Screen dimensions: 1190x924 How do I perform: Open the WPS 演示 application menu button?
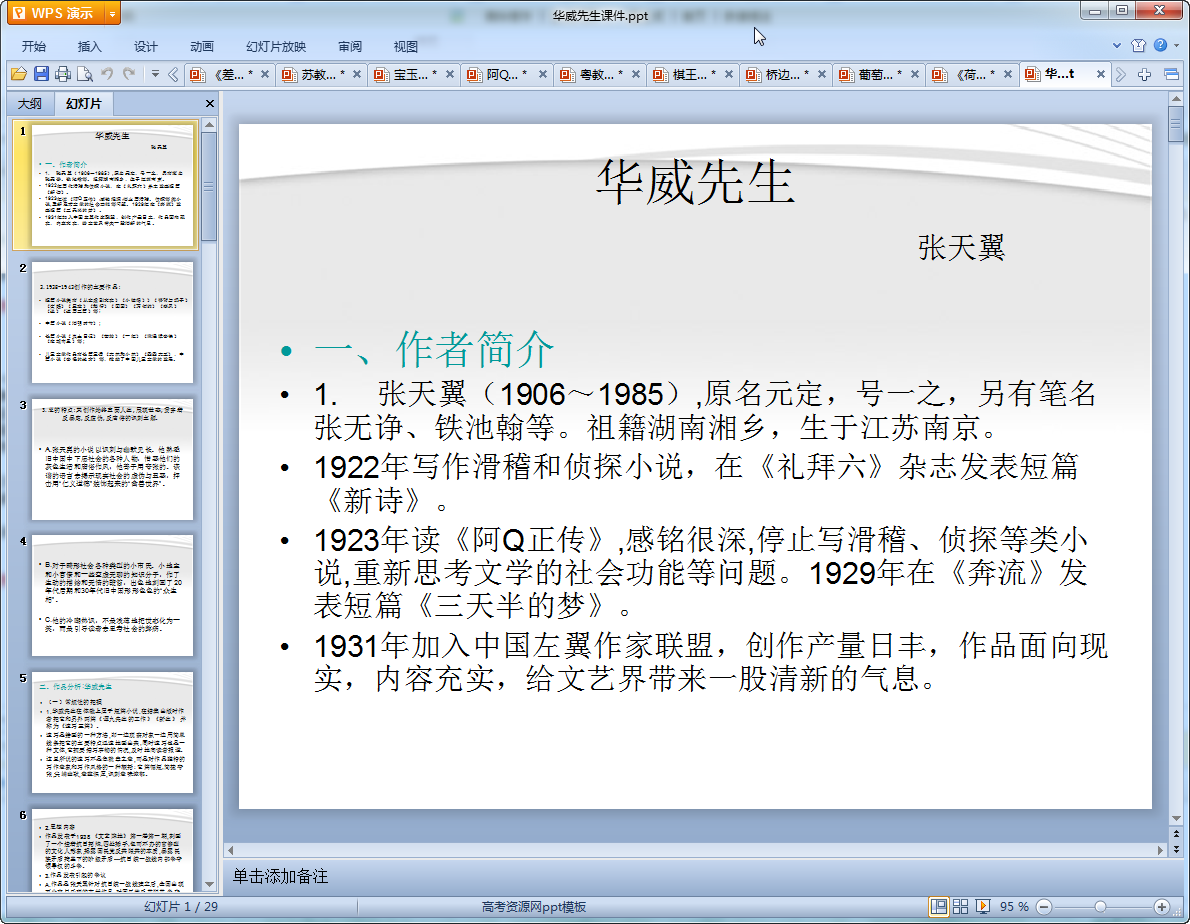pyautogui.click(x=55, y=13)
